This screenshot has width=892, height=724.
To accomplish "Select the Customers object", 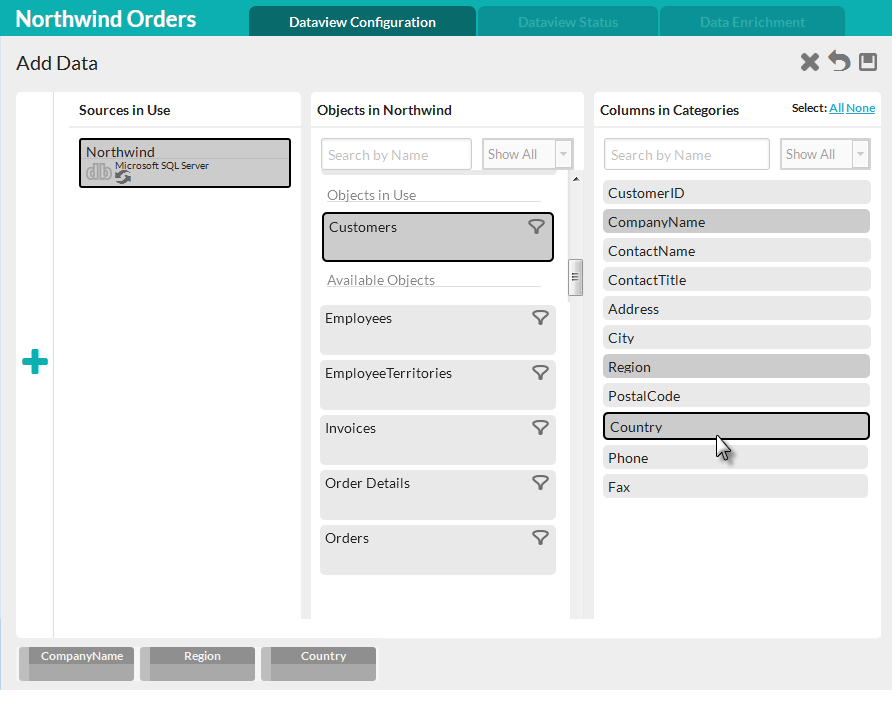I will click(437, 237).
